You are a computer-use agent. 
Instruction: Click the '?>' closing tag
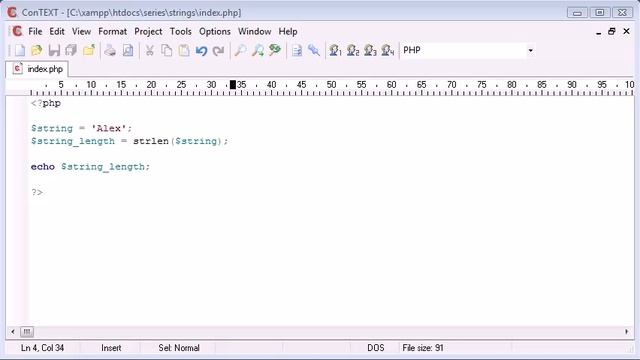point(37,192)
